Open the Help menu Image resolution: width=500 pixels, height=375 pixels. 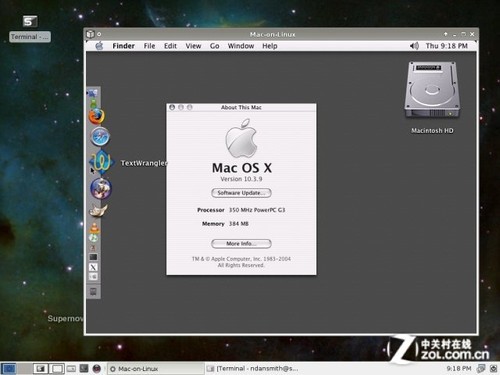270,46
